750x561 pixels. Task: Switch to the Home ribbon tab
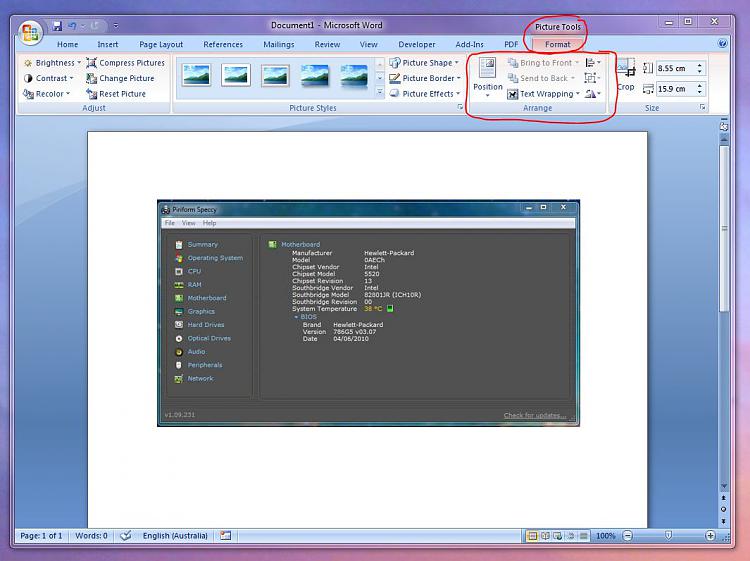coord(67,44)
